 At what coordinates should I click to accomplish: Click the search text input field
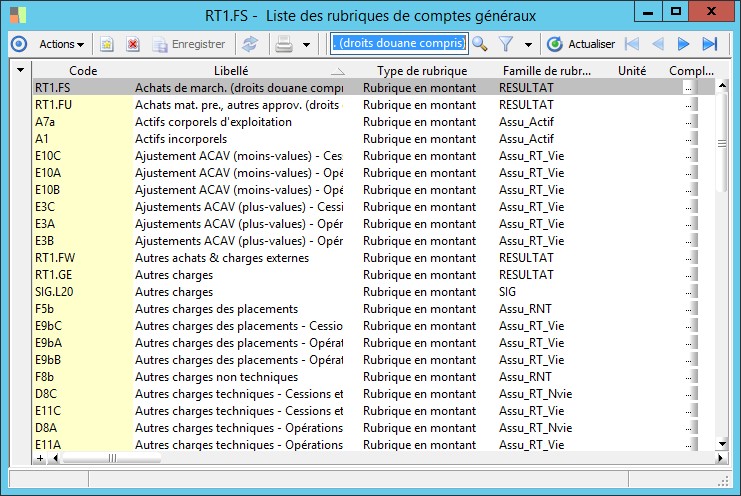[x=398, y=44]
